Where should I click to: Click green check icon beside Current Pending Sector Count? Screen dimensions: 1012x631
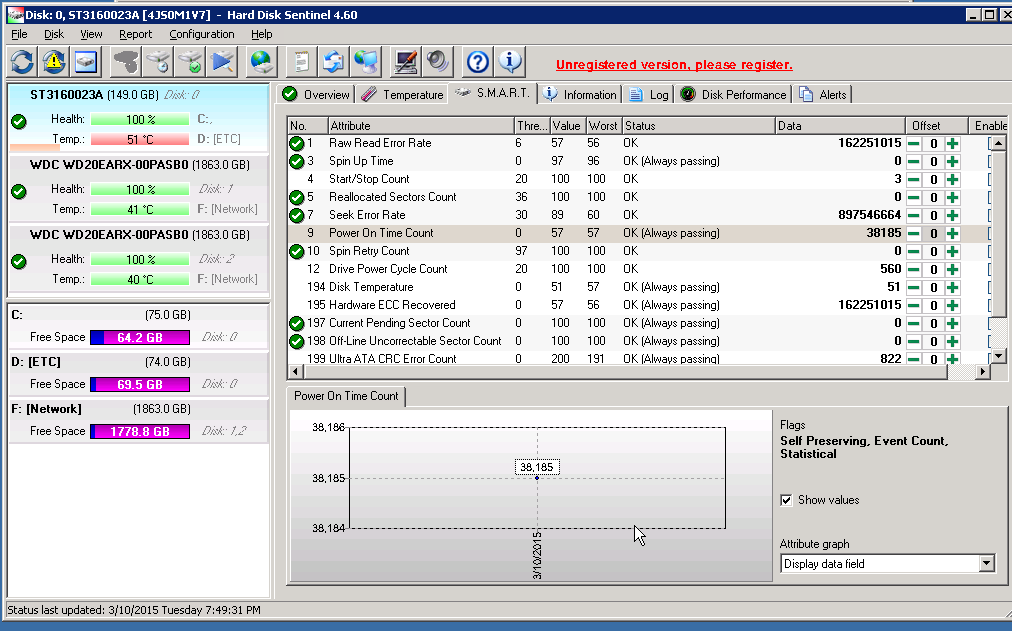point(296,323)
